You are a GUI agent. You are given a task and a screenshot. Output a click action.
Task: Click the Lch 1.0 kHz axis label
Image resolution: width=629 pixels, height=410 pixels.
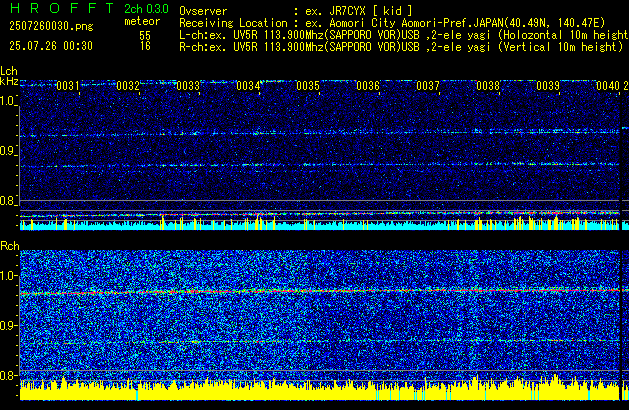coord(8,101)
